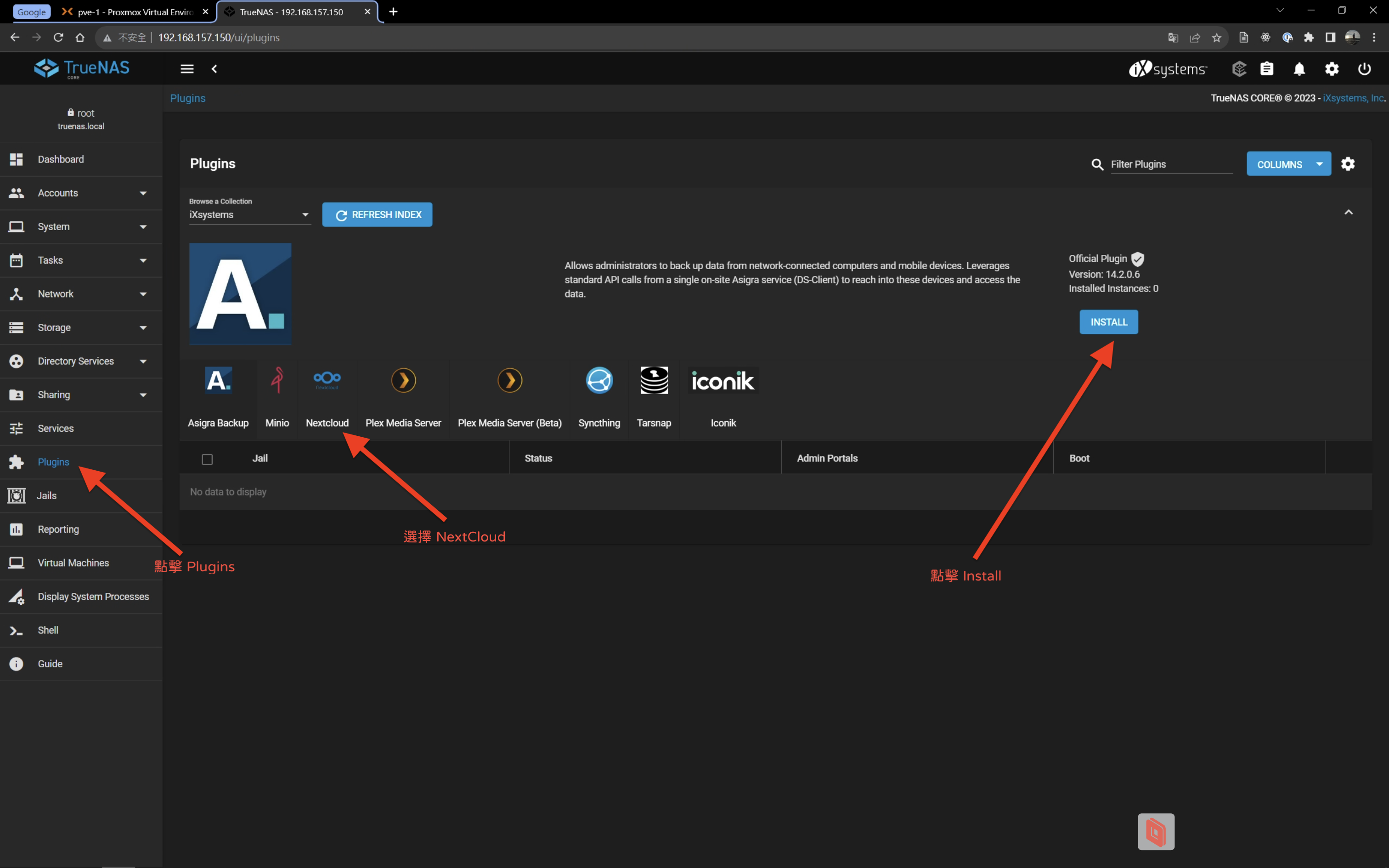The image size is (1389, 868).
Task: Toggle the sidebar hamburger menu
Action: (x=187, y=69)
